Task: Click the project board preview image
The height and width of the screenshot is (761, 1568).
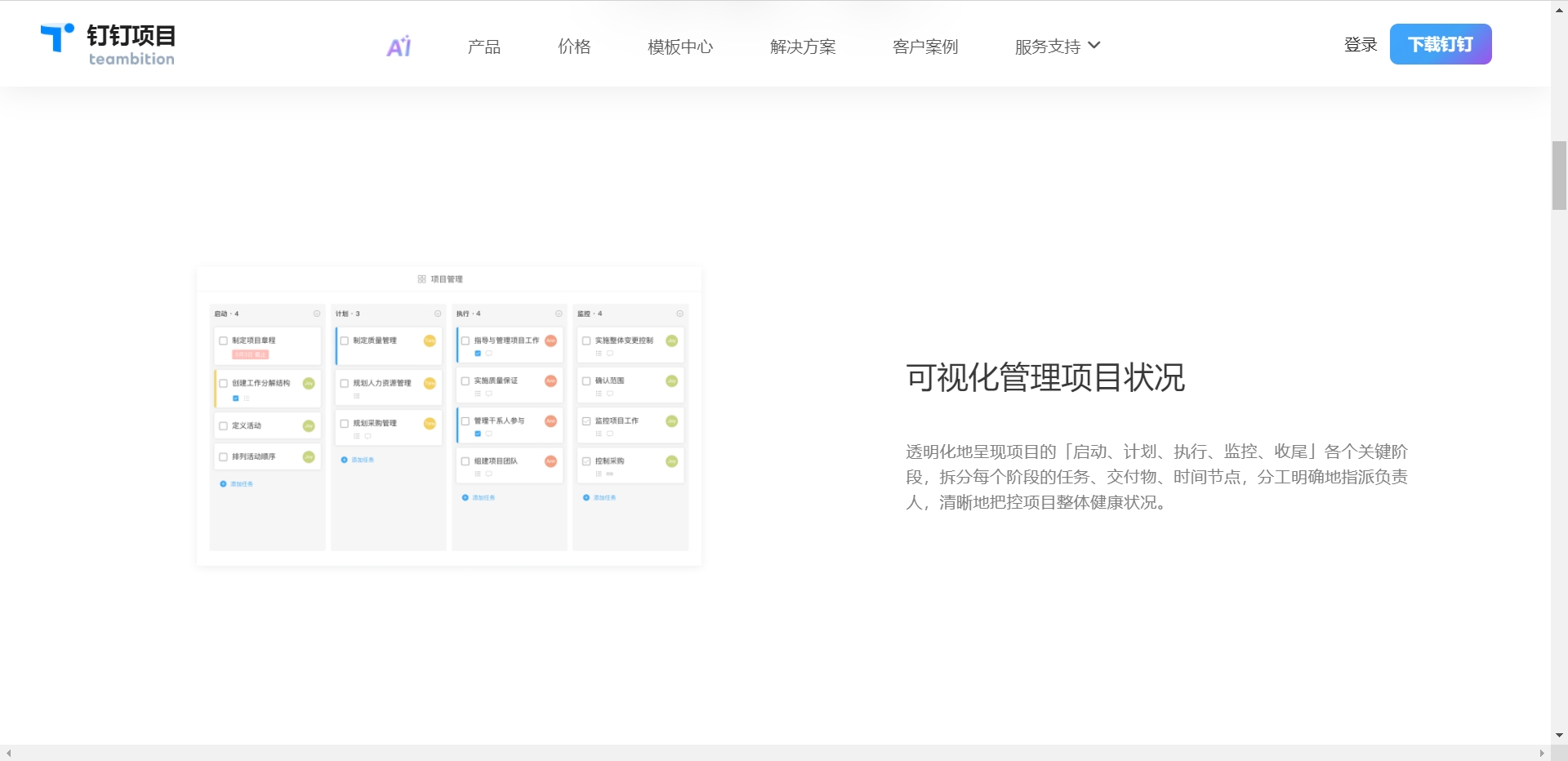Action: coord(449,416)
